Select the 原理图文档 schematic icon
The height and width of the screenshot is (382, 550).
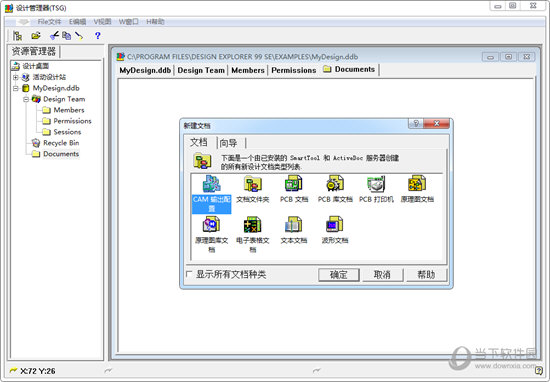click(x=417, y=183)
